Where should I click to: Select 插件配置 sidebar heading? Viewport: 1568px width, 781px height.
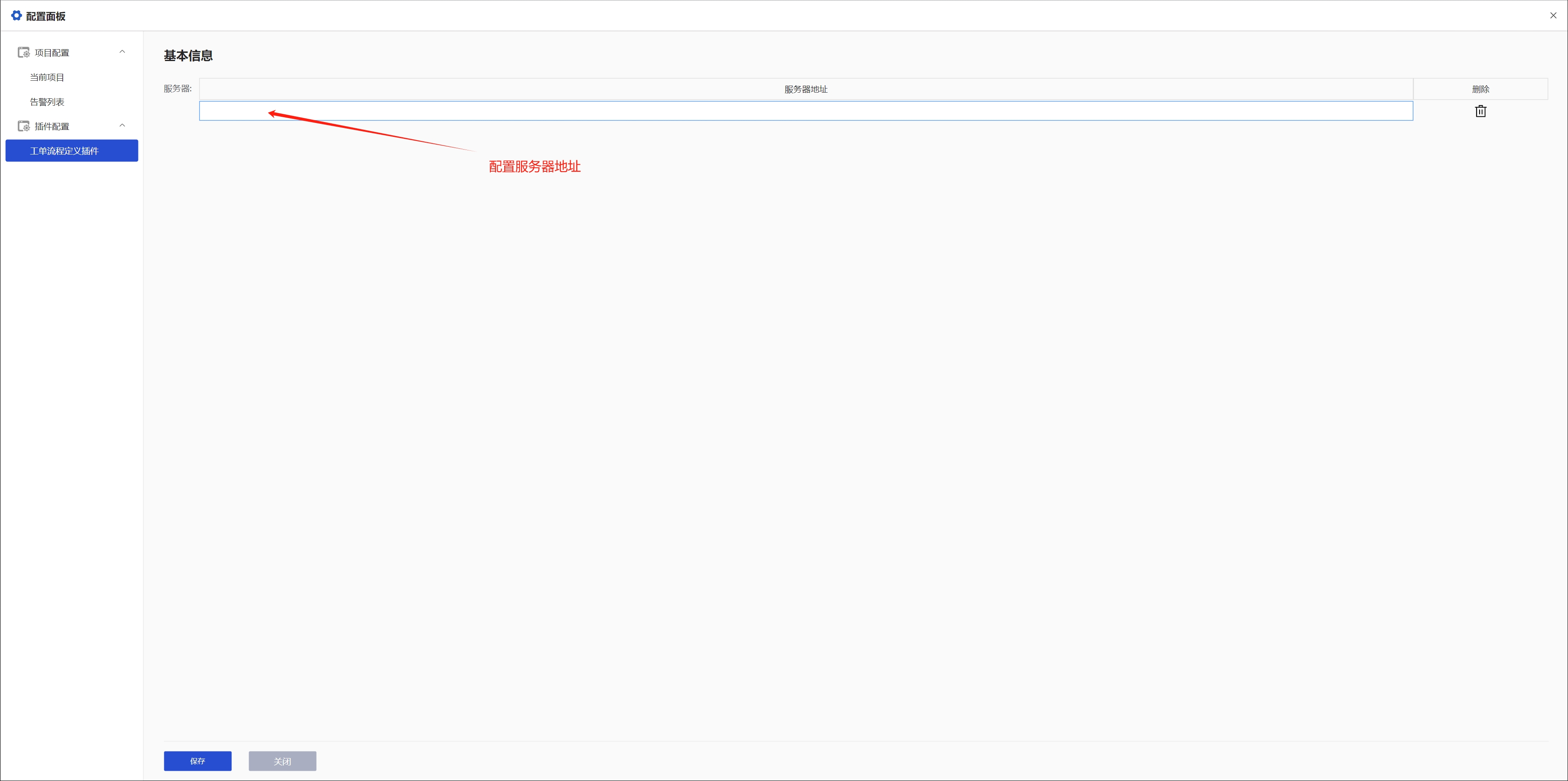(x=52, y=127)
